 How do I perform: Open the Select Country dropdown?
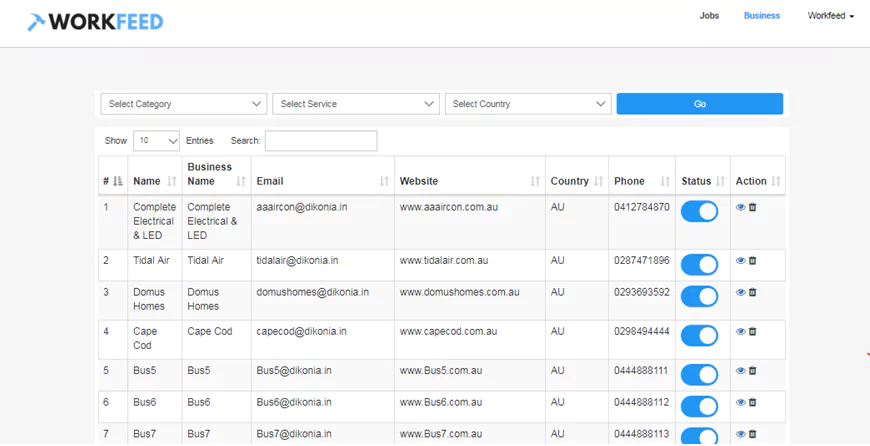tap(528, 104)
